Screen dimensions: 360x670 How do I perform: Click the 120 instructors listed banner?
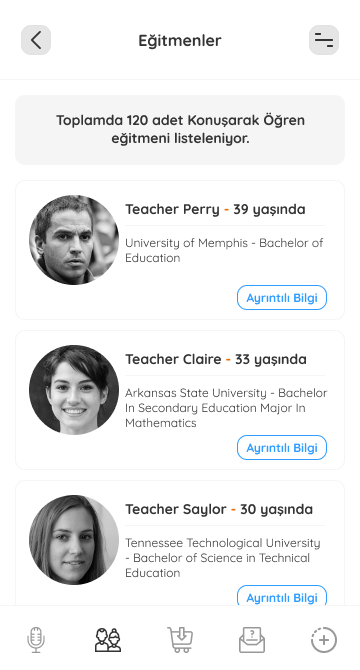(180, 130)
